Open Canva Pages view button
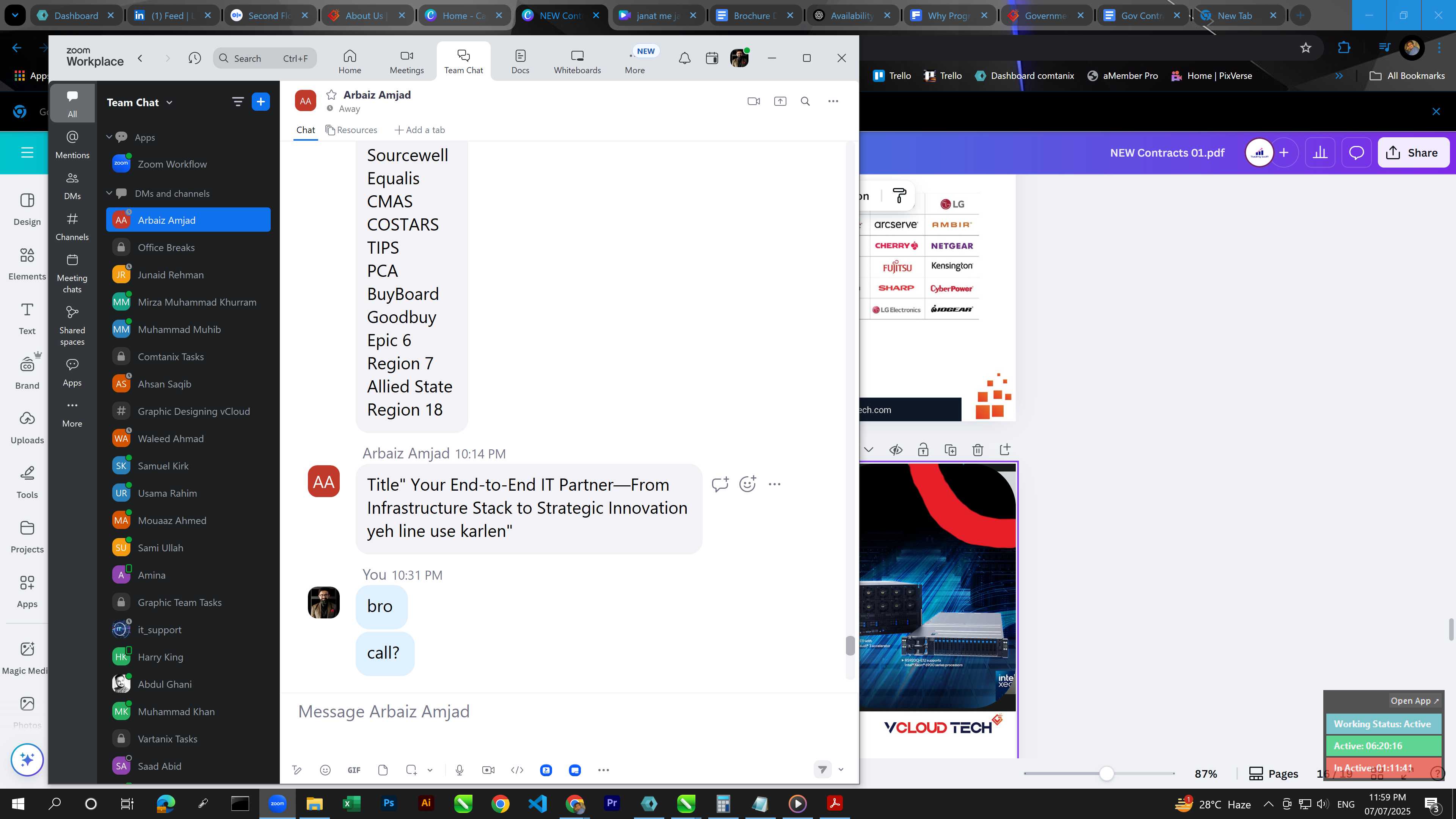Screen dimensions: 1456x819 tap(1273, 773)
